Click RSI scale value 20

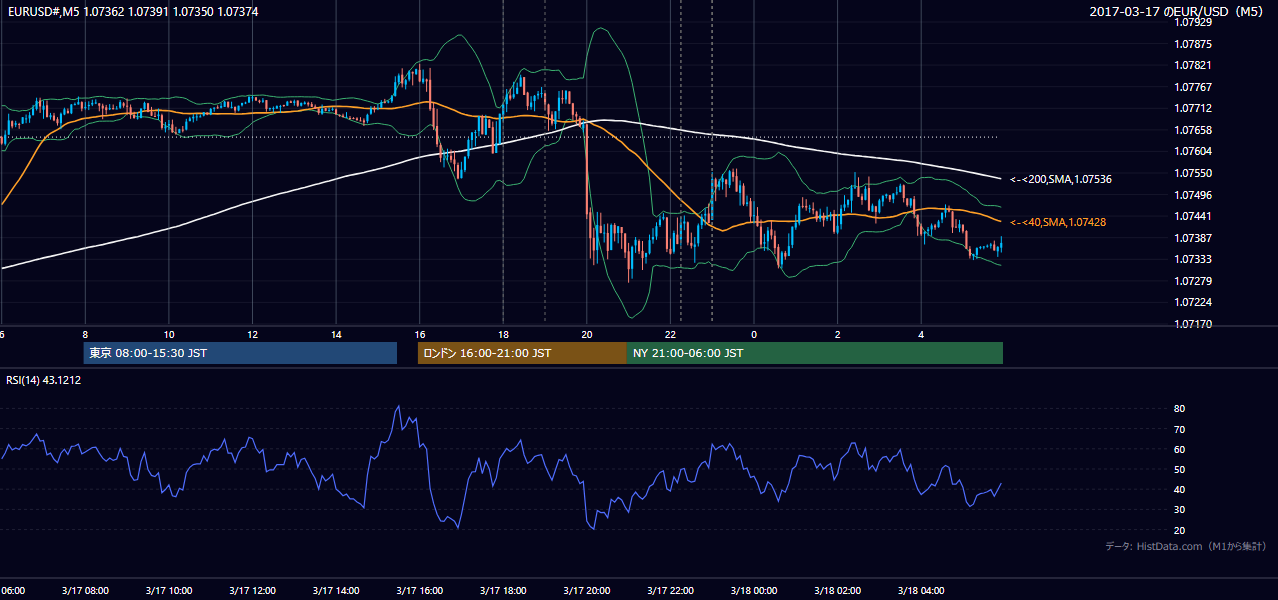[x=1180, y=530]
